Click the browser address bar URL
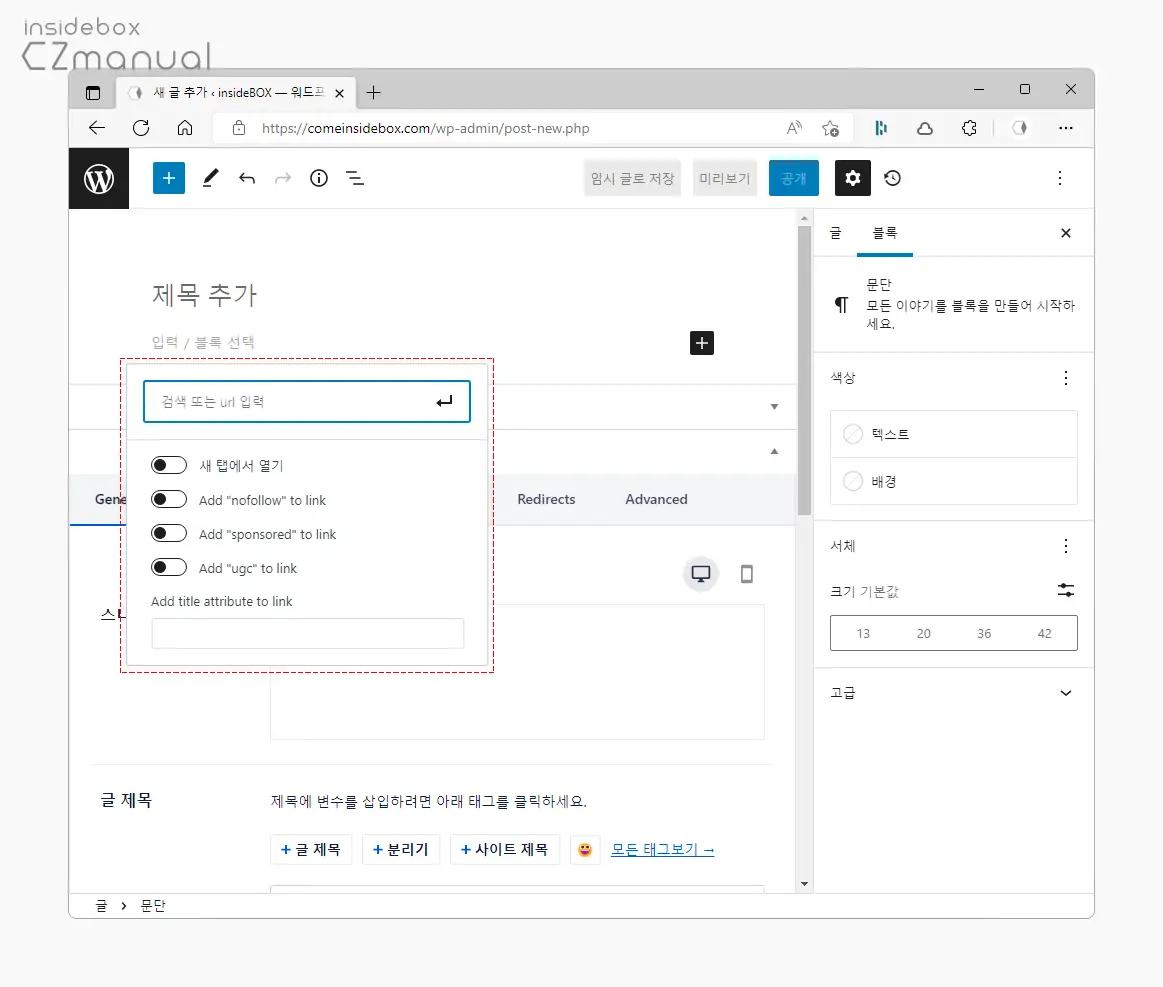The width and height of the screenshot is (1163, 987). (426, 128)
